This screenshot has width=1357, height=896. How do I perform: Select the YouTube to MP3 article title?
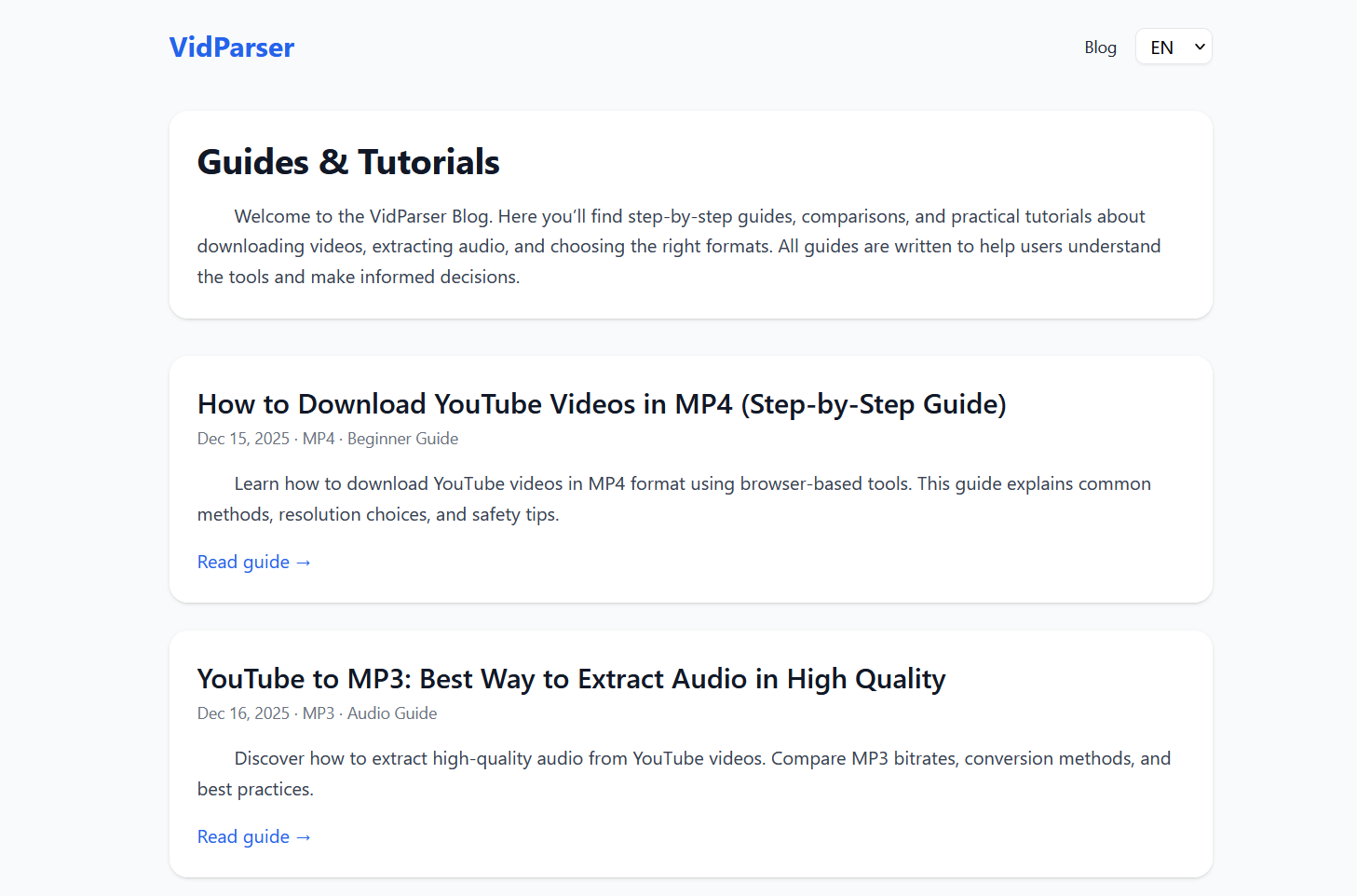pos(571,678)
